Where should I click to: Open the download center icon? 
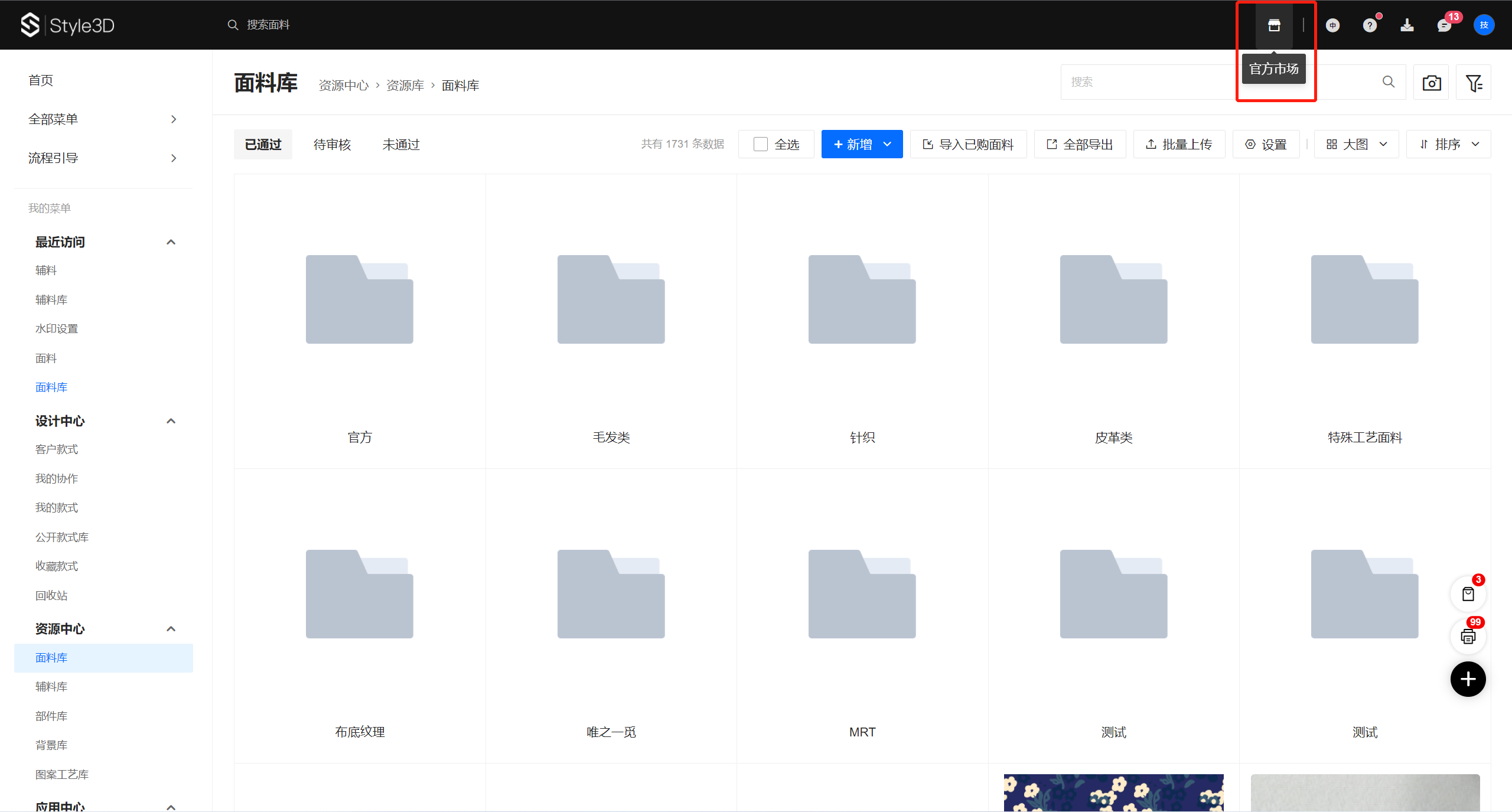click(1407, 25)
